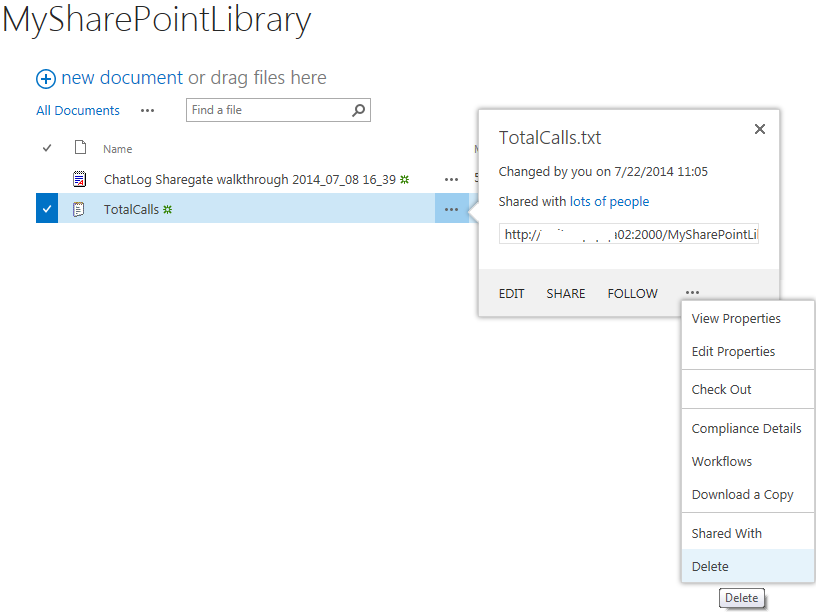Open ellipsis menu for TotalCalls row
The image size is (816, 612).
[451, 209]
